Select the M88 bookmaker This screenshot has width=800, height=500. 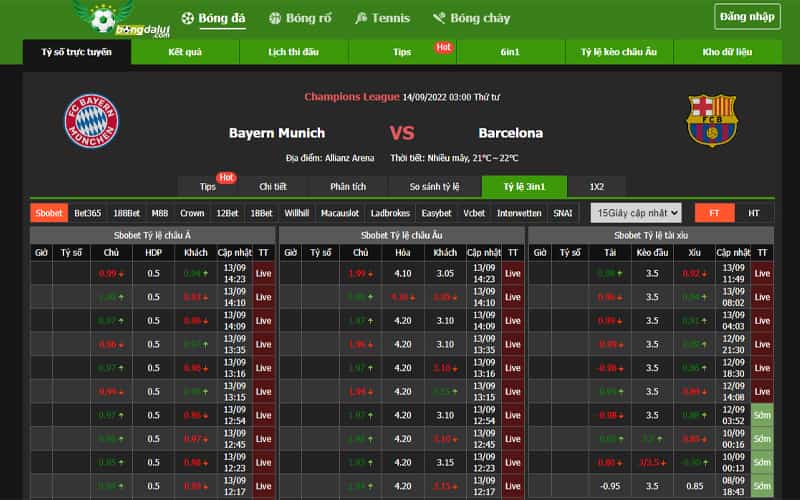(160, 213)
